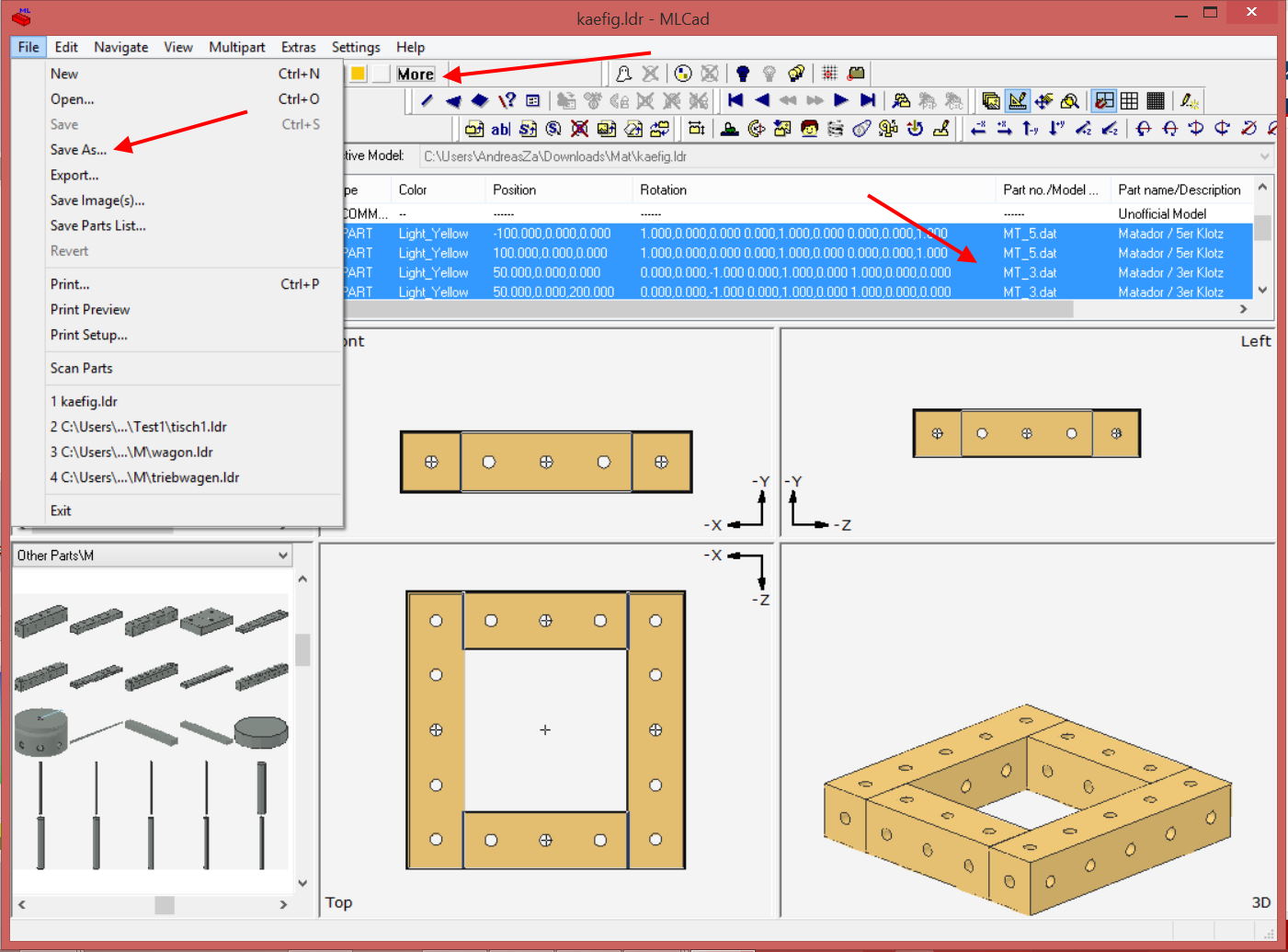Toggle view mode in the toolbar
This screenshot has height=952, width=1288.
(991, 101)
